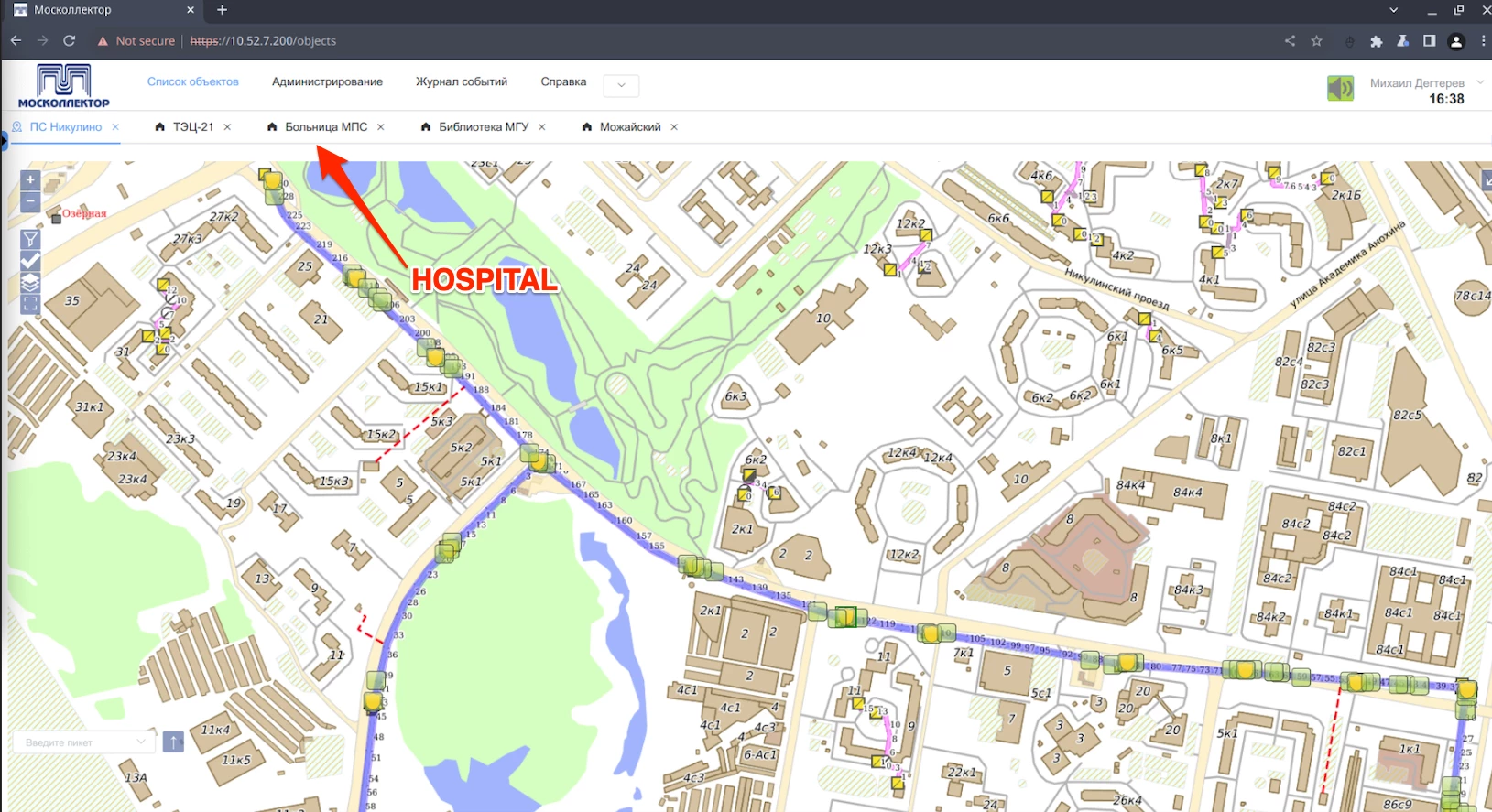Zoom out of the map

click(30, 201)
